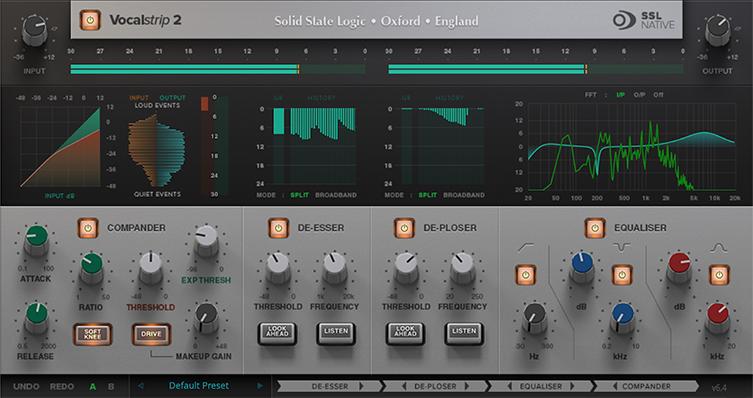Click the high-pass filter Hz knob
Viewport: 753px width, 398px height.
[534, 317]
